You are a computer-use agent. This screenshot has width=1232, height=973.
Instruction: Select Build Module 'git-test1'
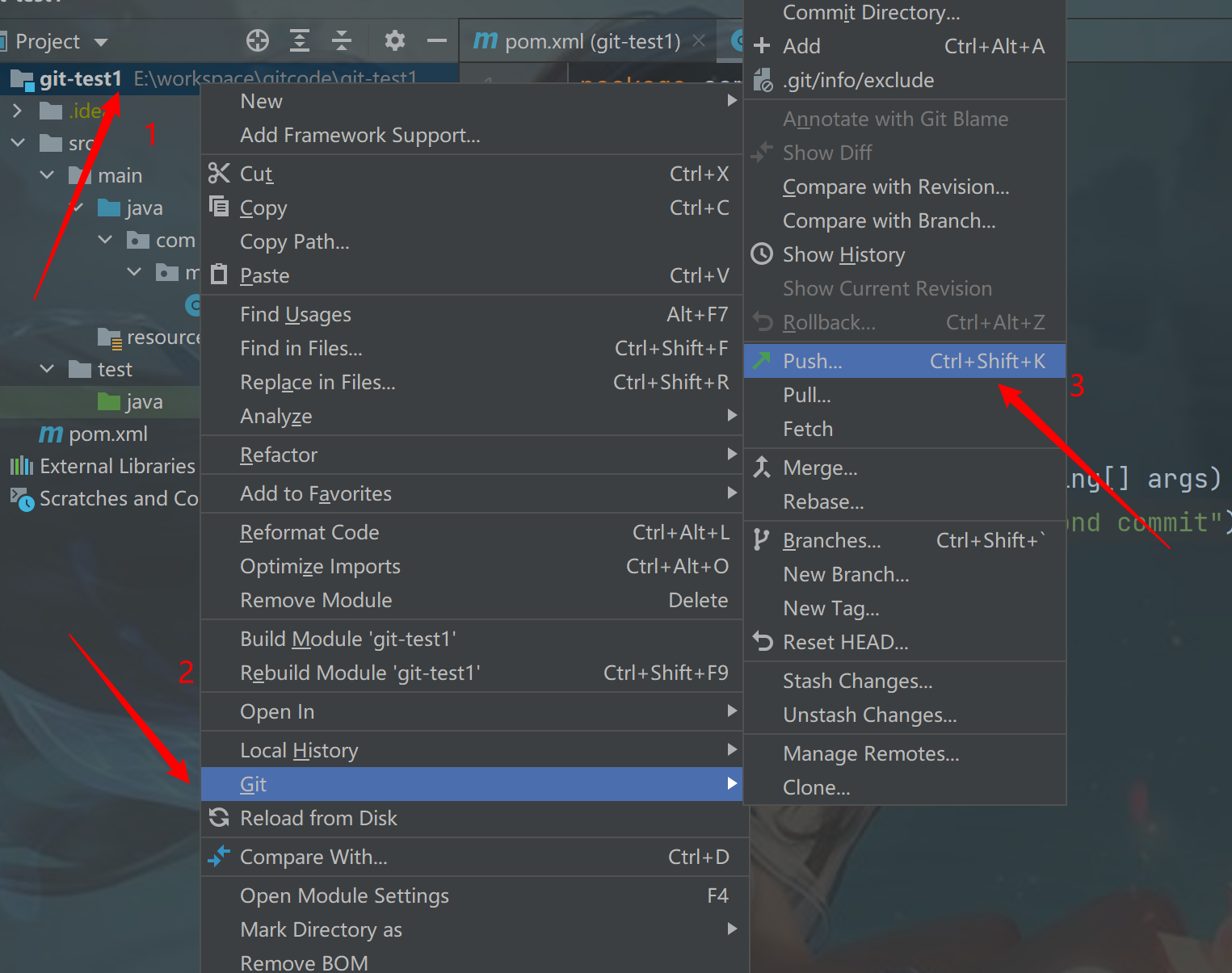click(x=472, y=639)
